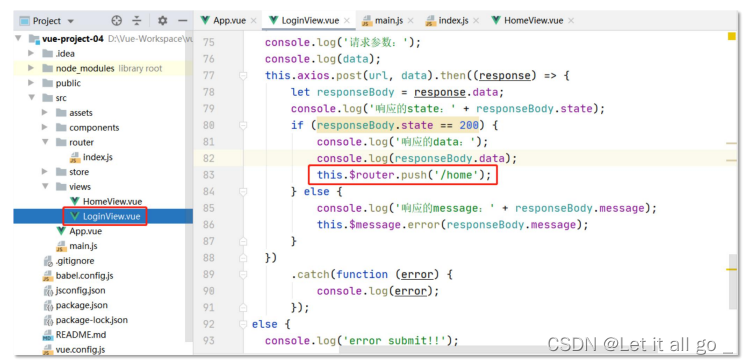
Task: Select App.vue in project tree
Action: click(85, 231)
